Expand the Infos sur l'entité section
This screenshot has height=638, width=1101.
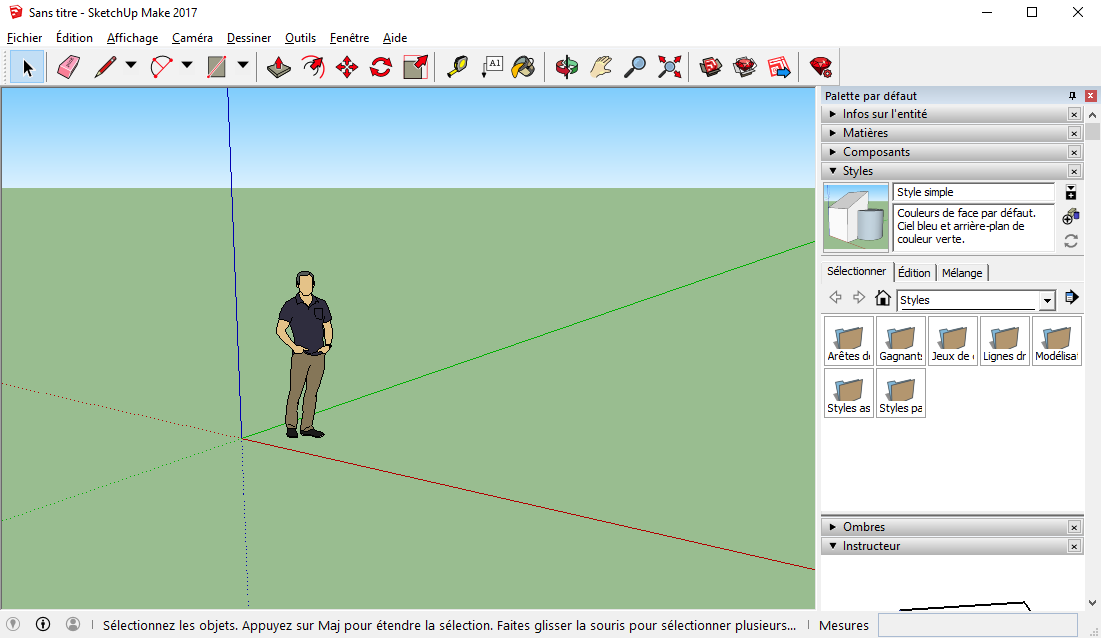(x=900, y=113)
